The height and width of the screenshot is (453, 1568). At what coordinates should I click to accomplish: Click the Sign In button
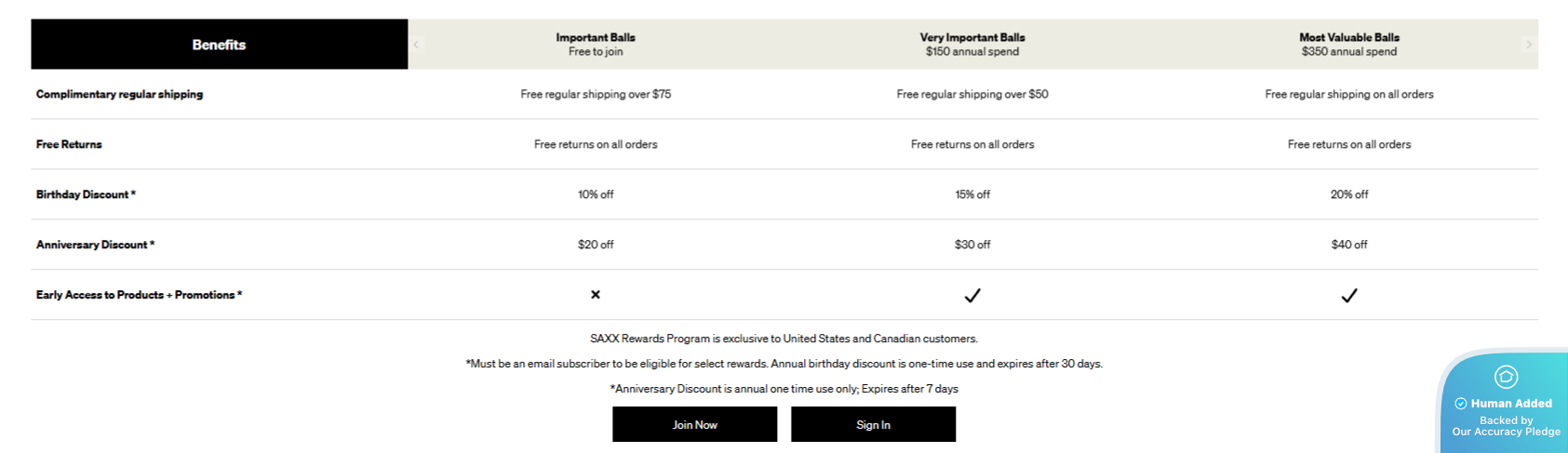click(x=873, y=424)
